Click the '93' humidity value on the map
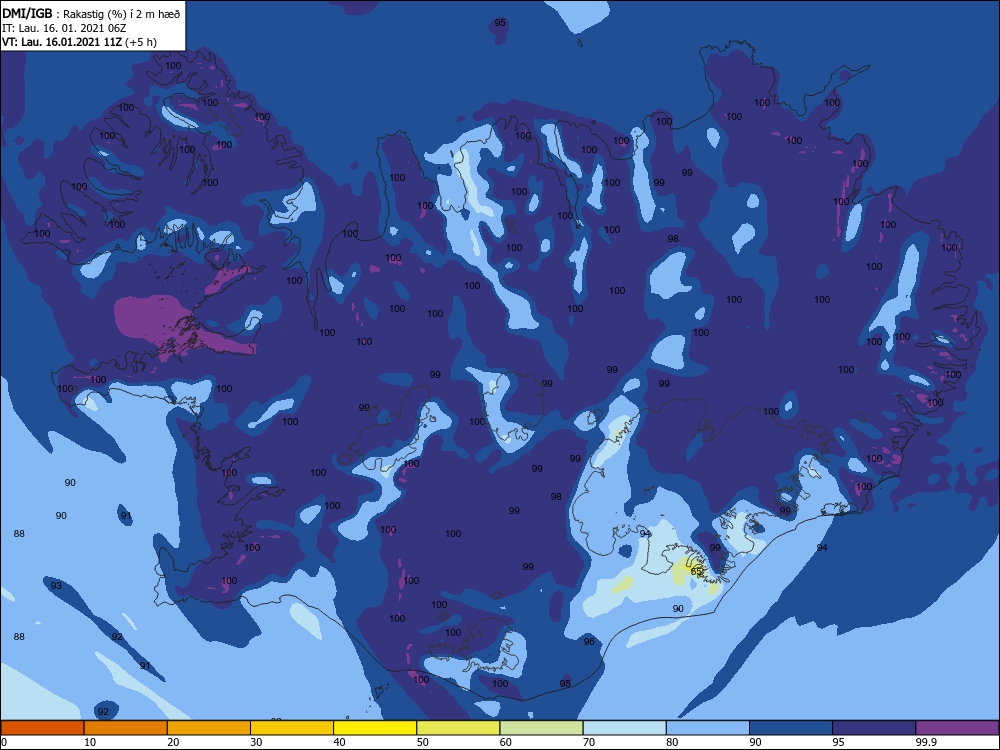 click(x=56, y=585)
